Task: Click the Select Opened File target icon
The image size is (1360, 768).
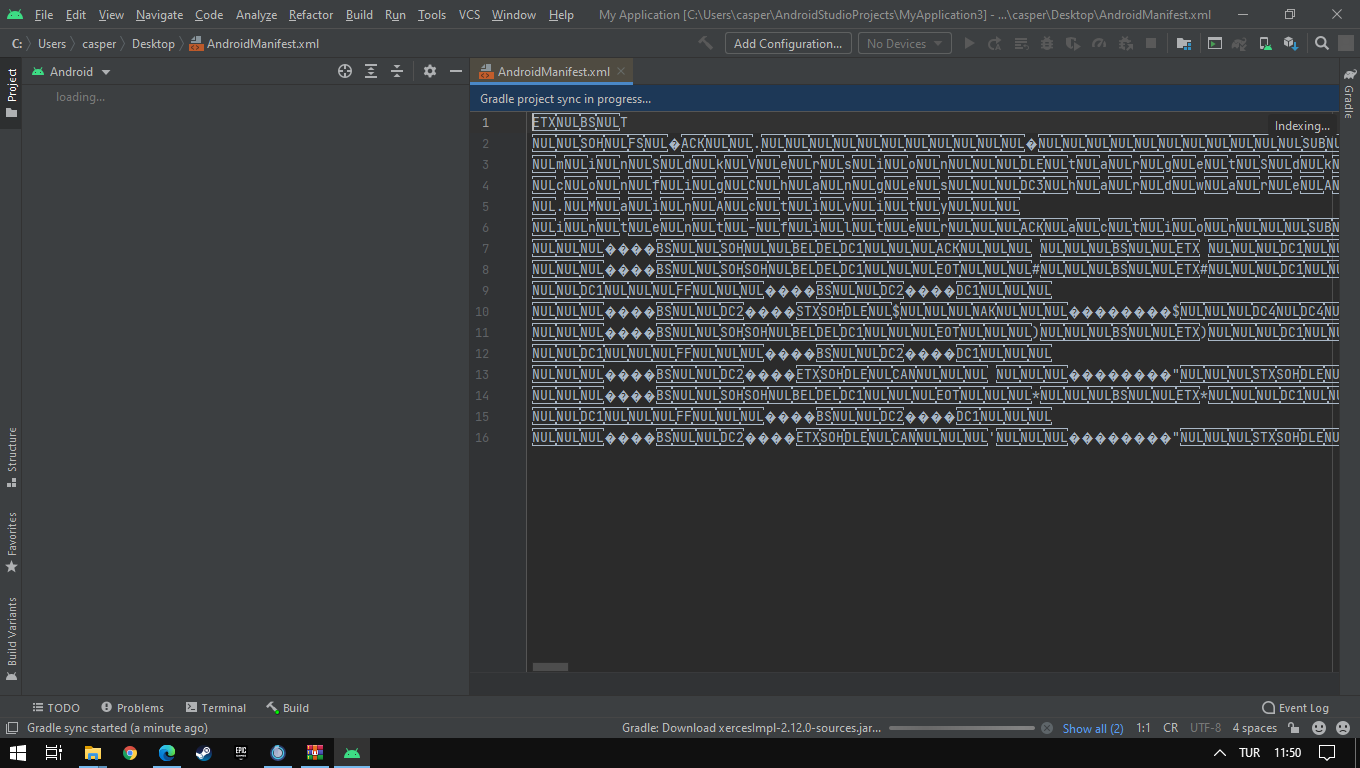Action: pyautogui.click(x=345, y=71)
